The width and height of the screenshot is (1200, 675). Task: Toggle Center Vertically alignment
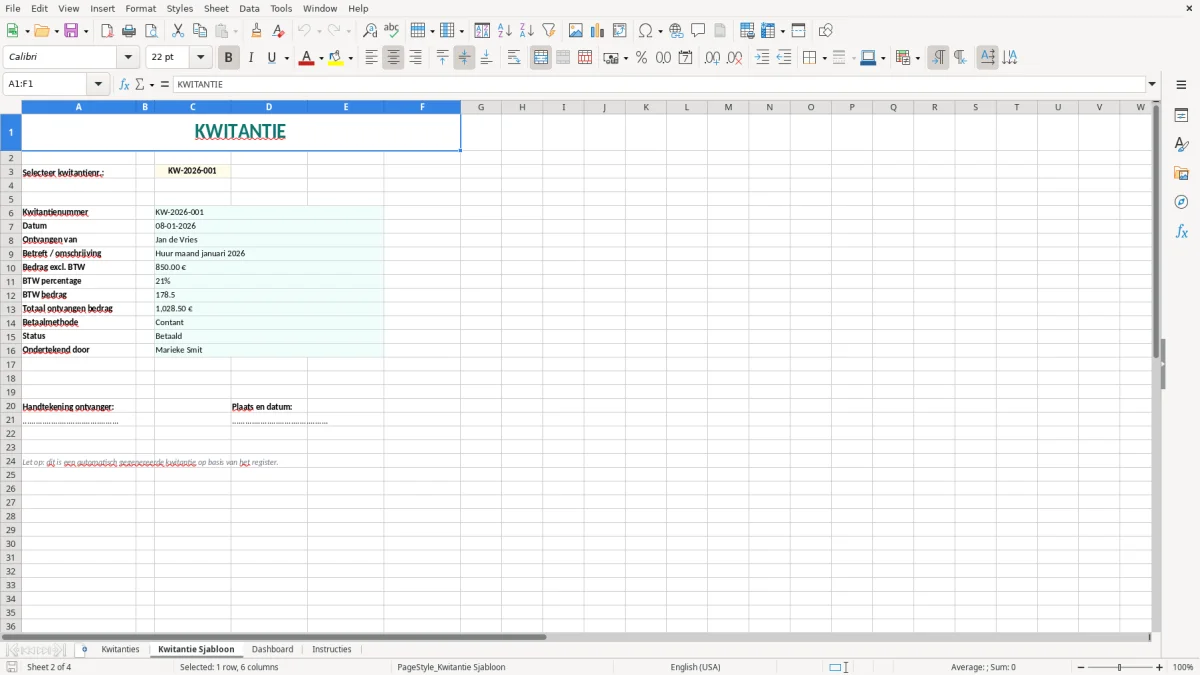(464, 58)
